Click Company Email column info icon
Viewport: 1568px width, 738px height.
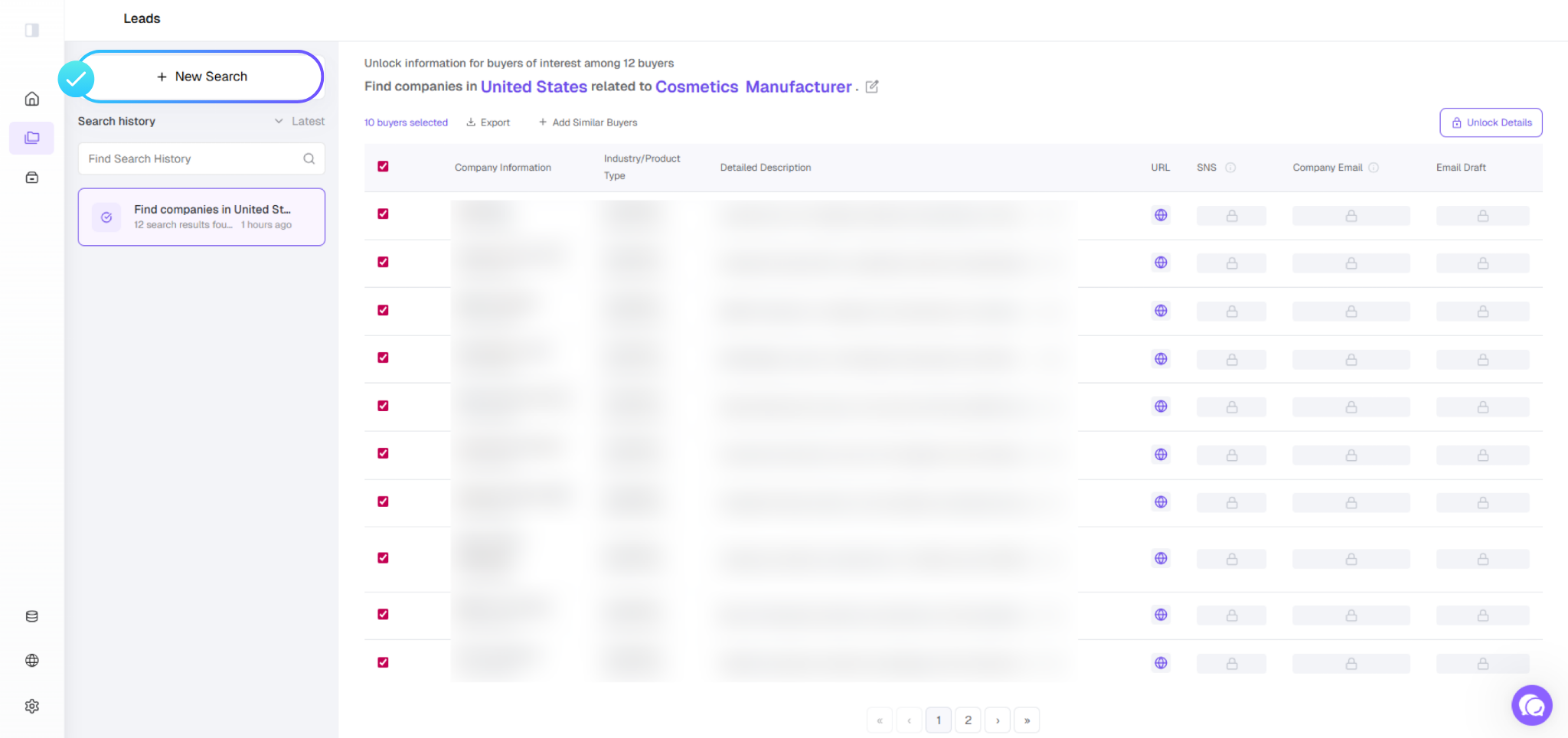[x=1374, y=168]
